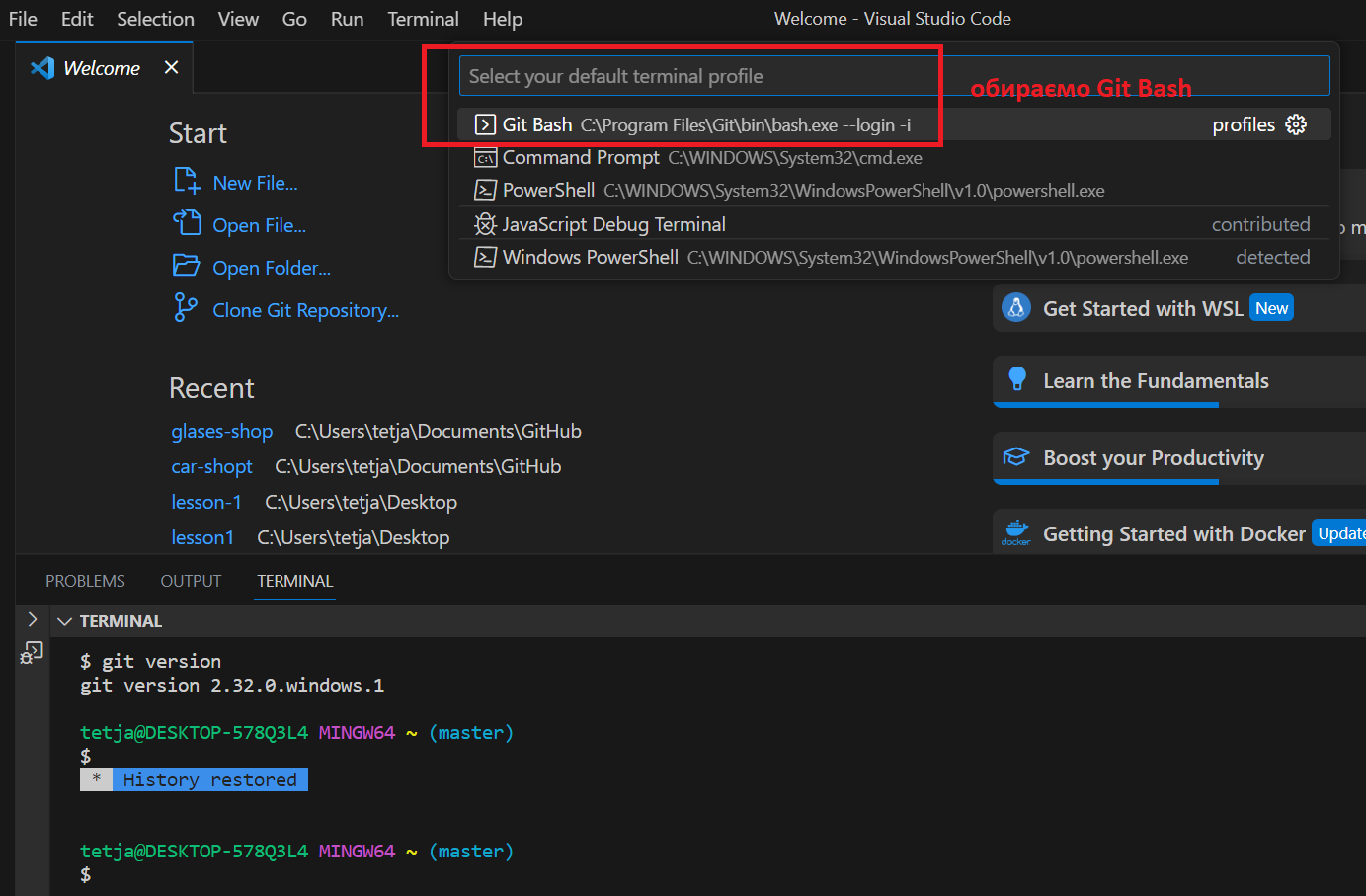Collapse the TERMINAL section chevron
This screenshot has width=1366, height=896.
click(x=64, y=621)
